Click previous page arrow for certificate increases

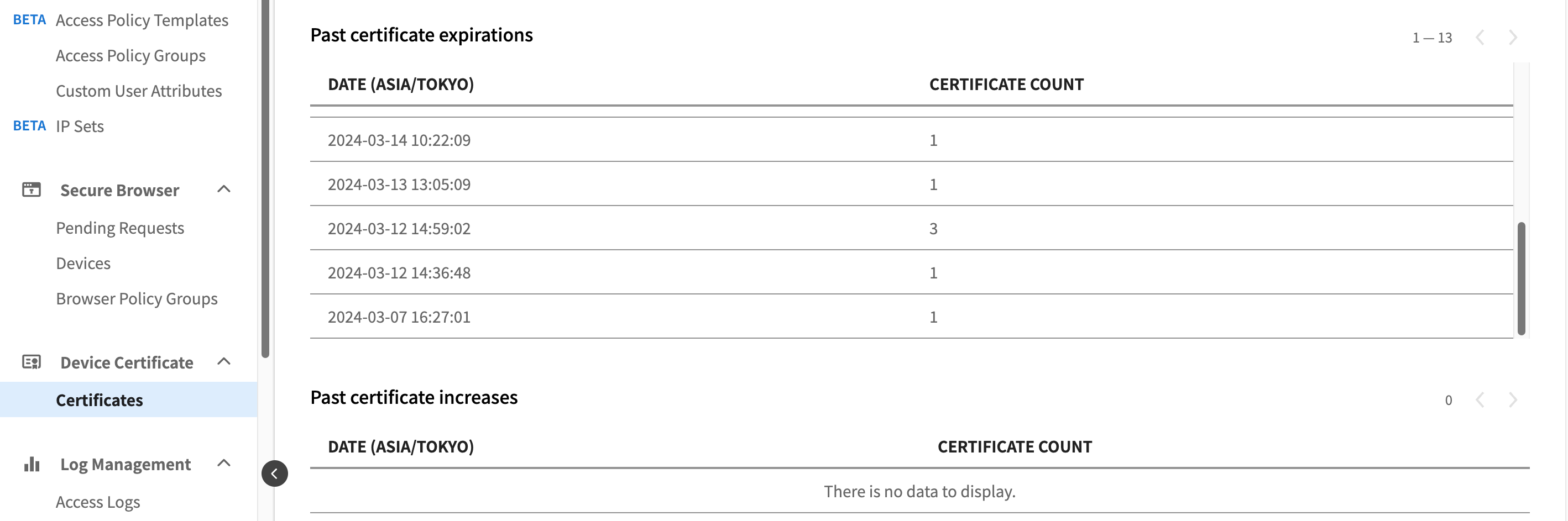(1480, 400)
